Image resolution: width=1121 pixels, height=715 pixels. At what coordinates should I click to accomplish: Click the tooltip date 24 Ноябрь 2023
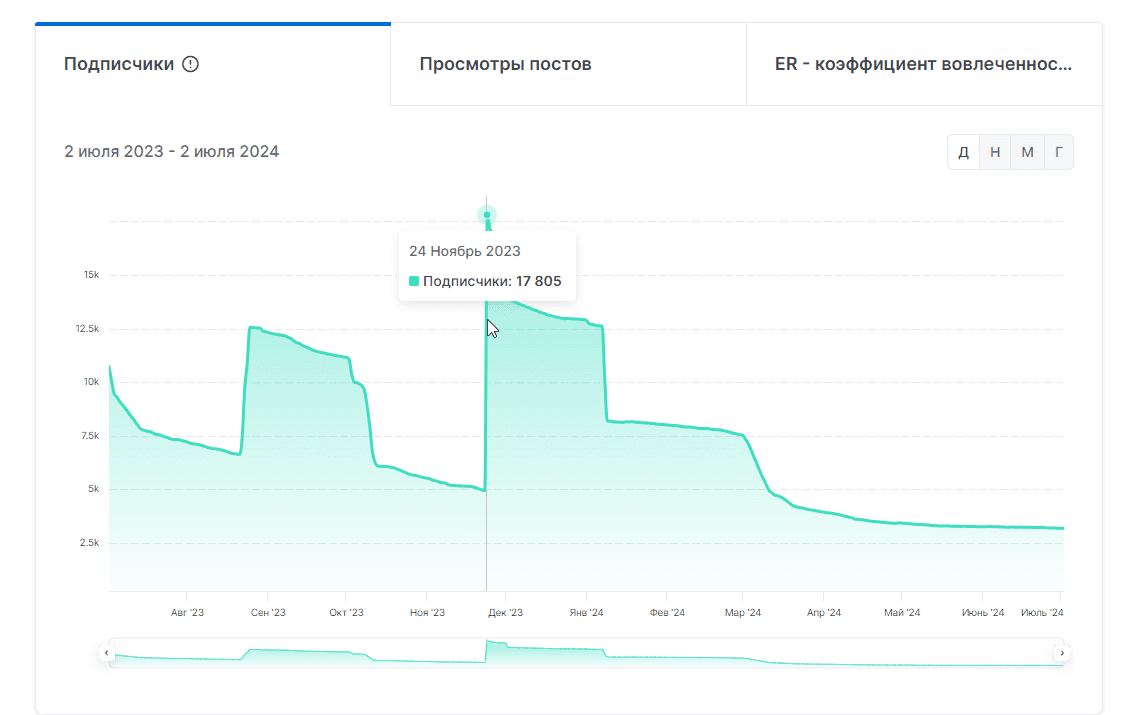[x=464, y=251]
